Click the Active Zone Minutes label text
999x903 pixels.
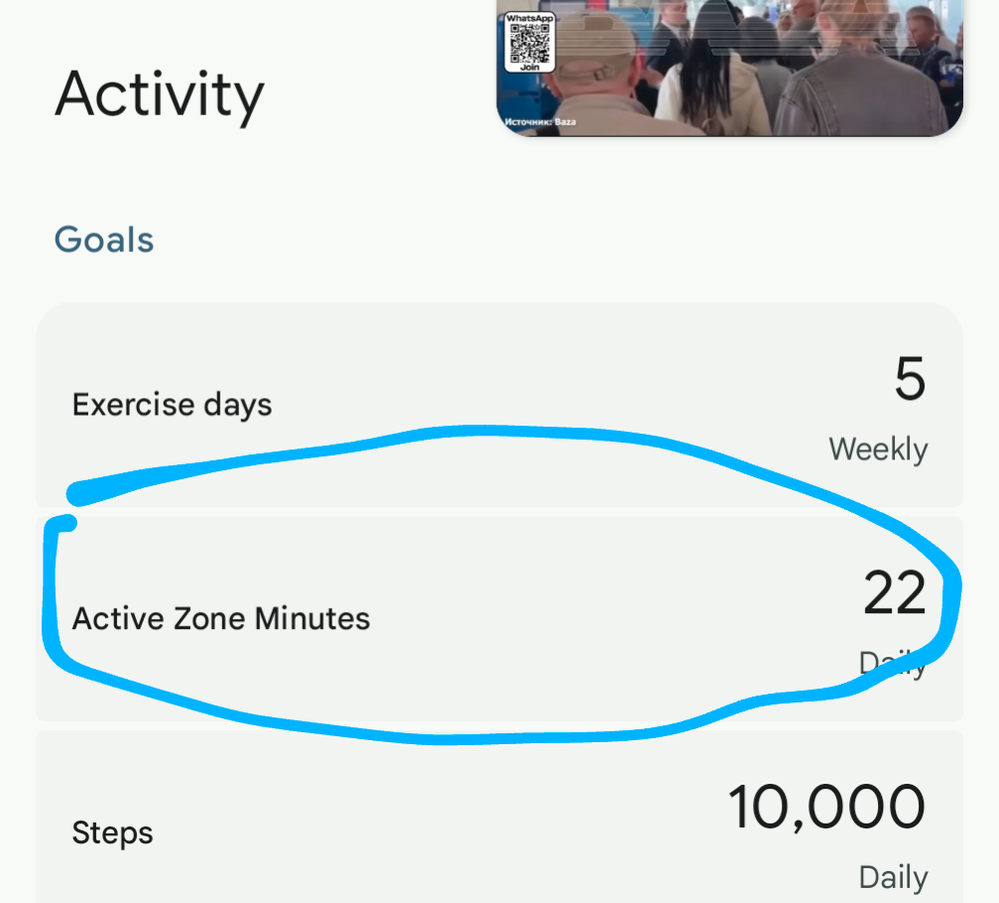click(221, 619)
